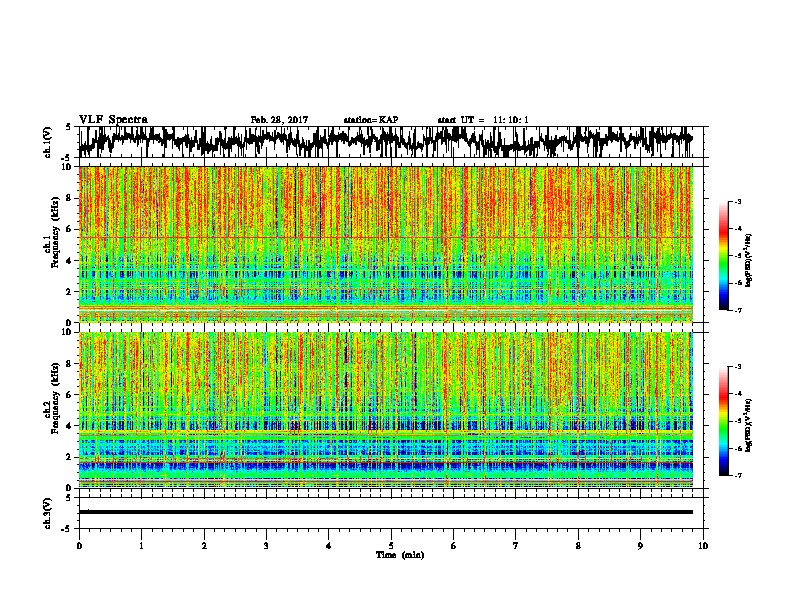
Task: Click the ch.1 voltage waveform trace
Action: tap(385, 141)
